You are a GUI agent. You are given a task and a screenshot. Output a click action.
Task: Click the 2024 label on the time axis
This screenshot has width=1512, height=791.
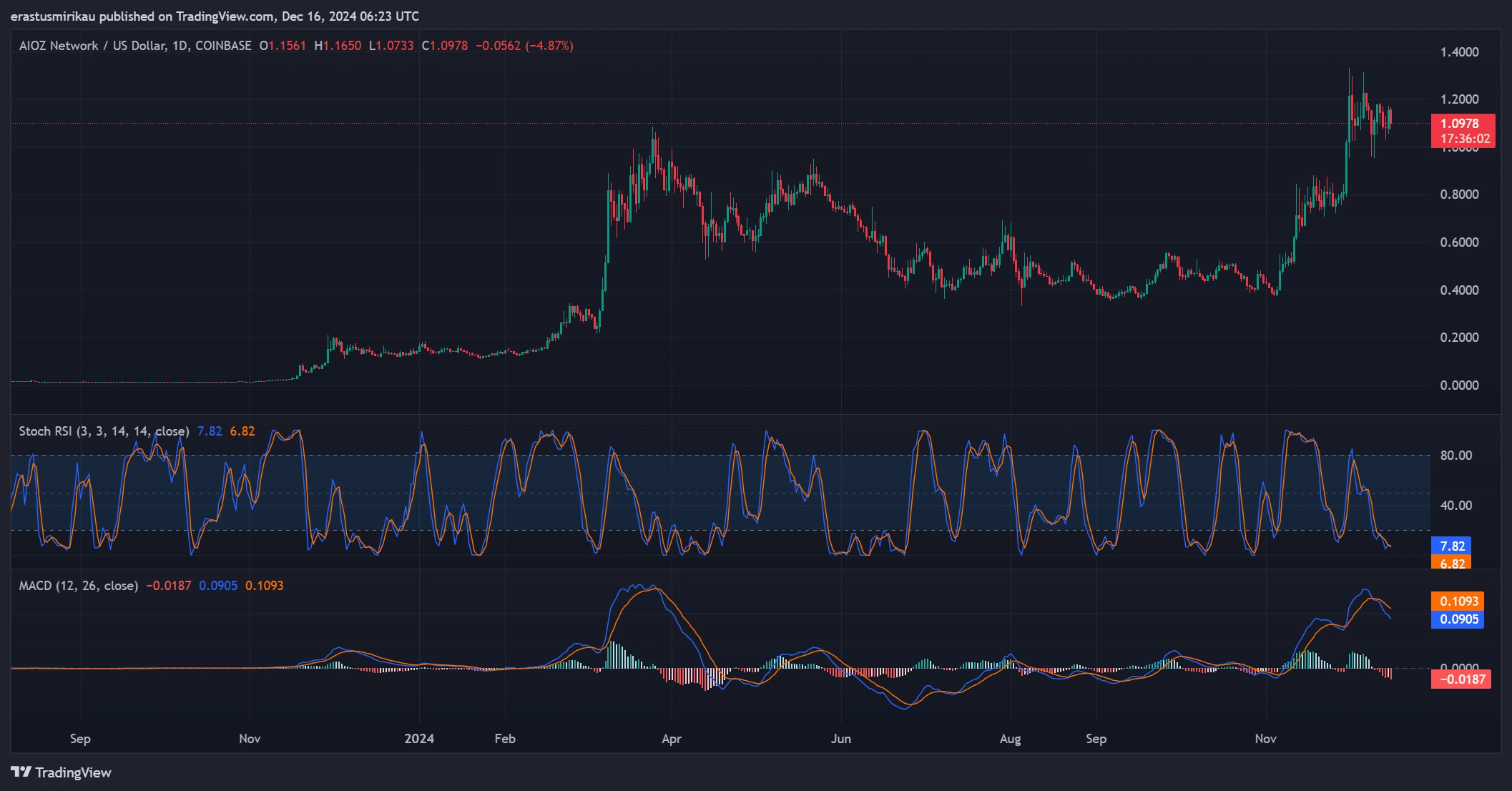pyautogui.click(x=419, y=739)
